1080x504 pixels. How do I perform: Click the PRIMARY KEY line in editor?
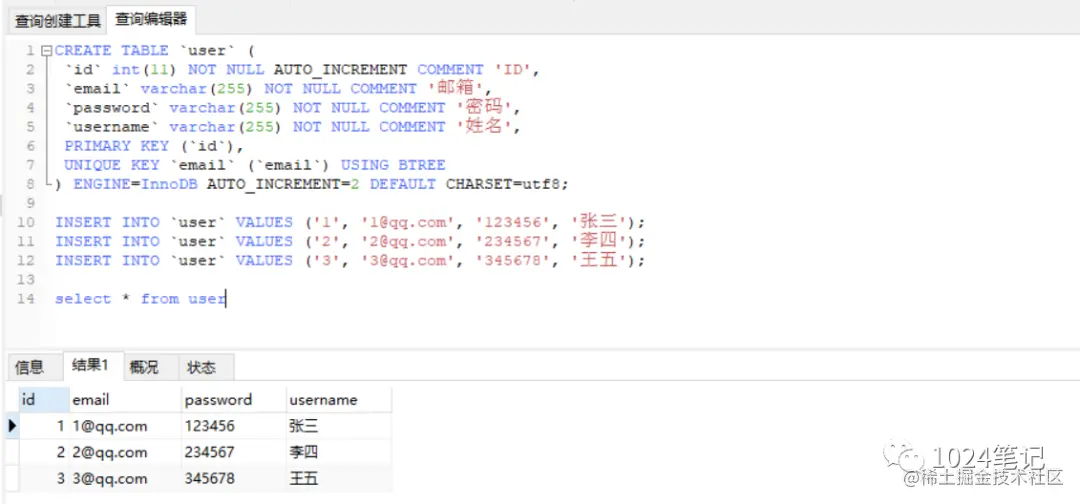[154, 146]
